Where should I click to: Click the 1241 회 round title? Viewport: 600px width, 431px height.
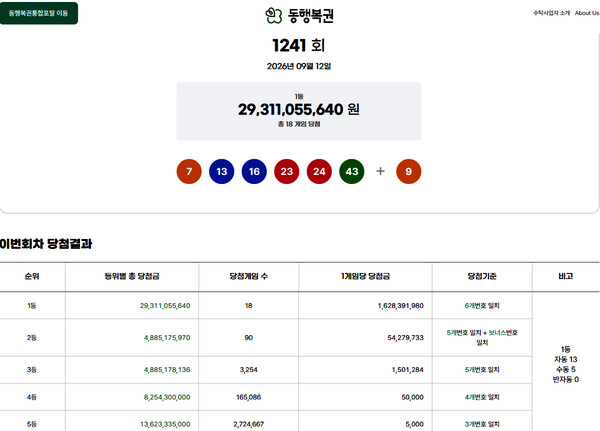click(x=299, y=46)
